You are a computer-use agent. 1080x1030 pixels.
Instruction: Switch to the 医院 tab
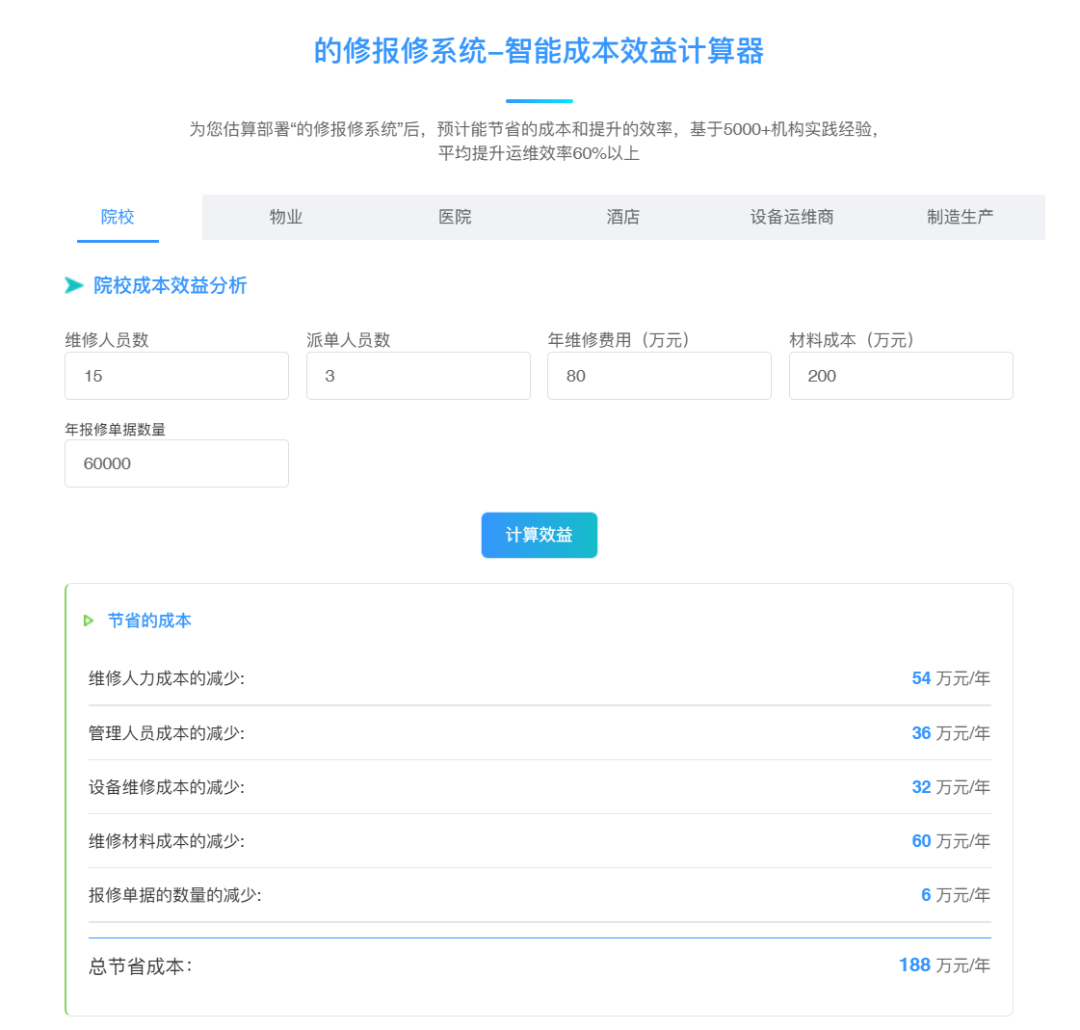[x=455, y=216]
